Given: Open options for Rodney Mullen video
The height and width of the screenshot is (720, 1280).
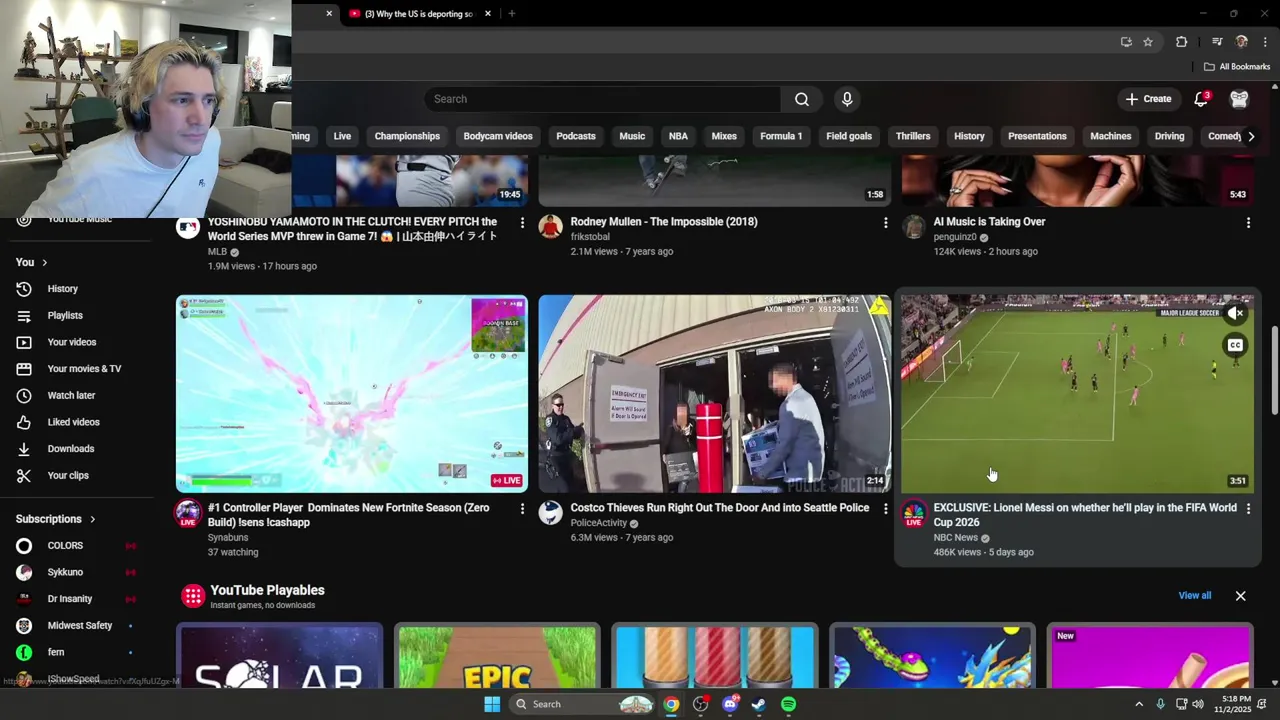Looking at the screenshot, I should pos(885,223).
